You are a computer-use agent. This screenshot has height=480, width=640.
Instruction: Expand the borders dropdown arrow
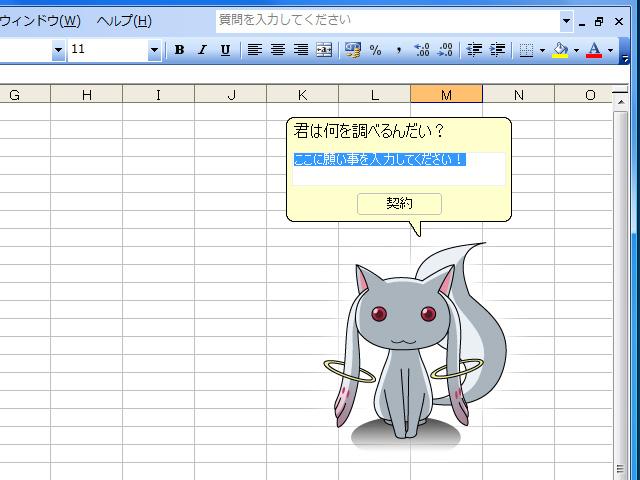[542, 50]
